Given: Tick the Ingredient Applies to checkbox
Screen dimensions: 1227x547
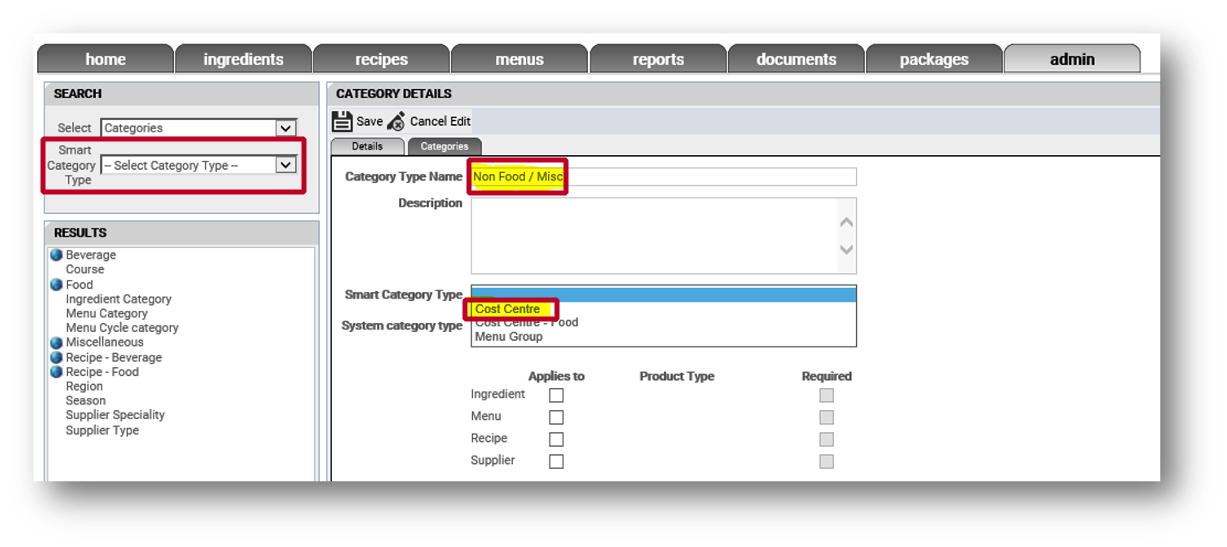Looking at the screenshot, I should pos(556,395).
